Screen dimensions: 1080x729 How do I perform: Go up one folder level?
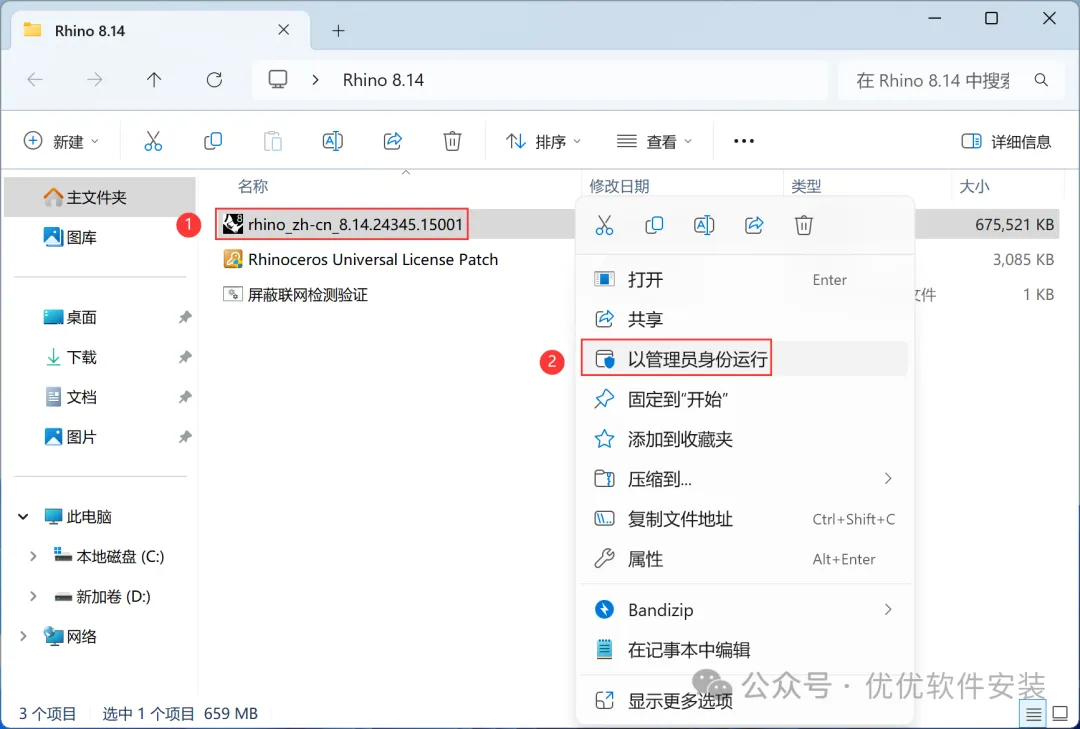pyautogui.click(x=154, y=80)
